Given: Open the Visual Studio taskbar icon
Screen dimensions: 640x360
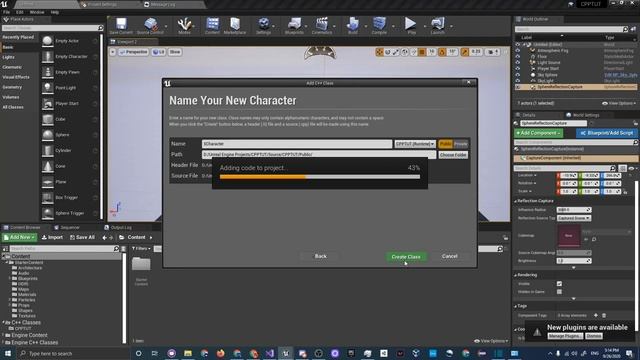Looking at the screenshot, I should point(269,353).
